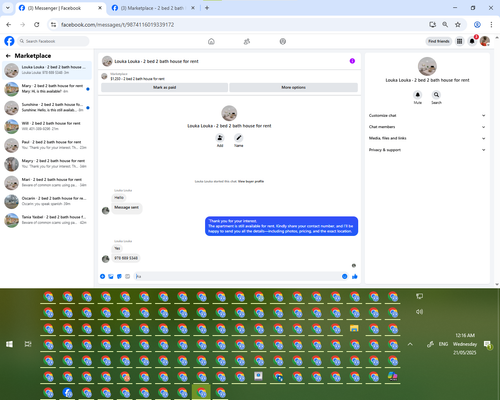Open the Louka Louka conversation in list
This screenshot has width=500, height=400.
pos(47,70)
